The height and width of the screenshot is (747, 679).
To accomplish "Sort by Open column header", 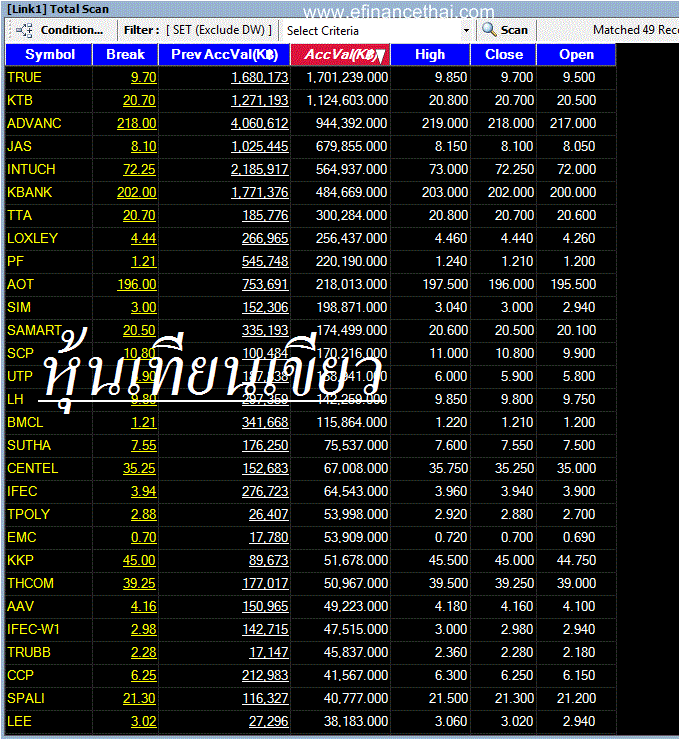I will pyautogui.click(x=576, y=54).
